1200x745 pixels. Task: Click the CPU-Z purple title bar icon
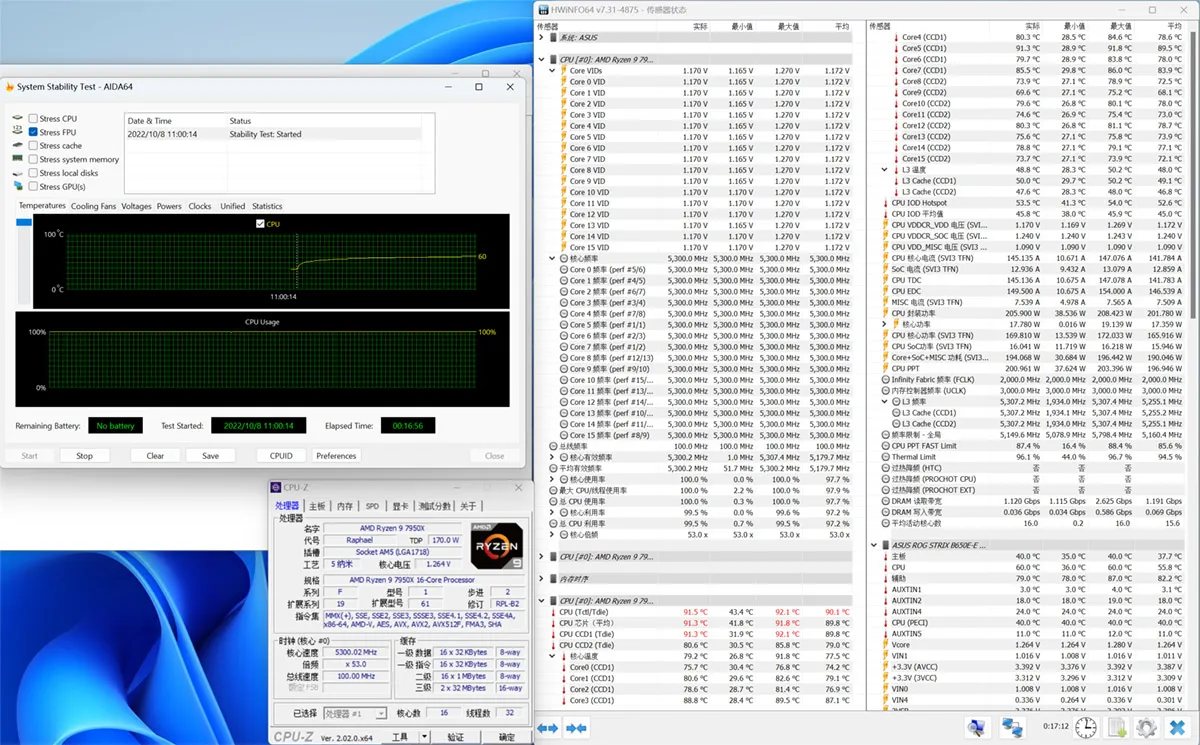point(276,488)
